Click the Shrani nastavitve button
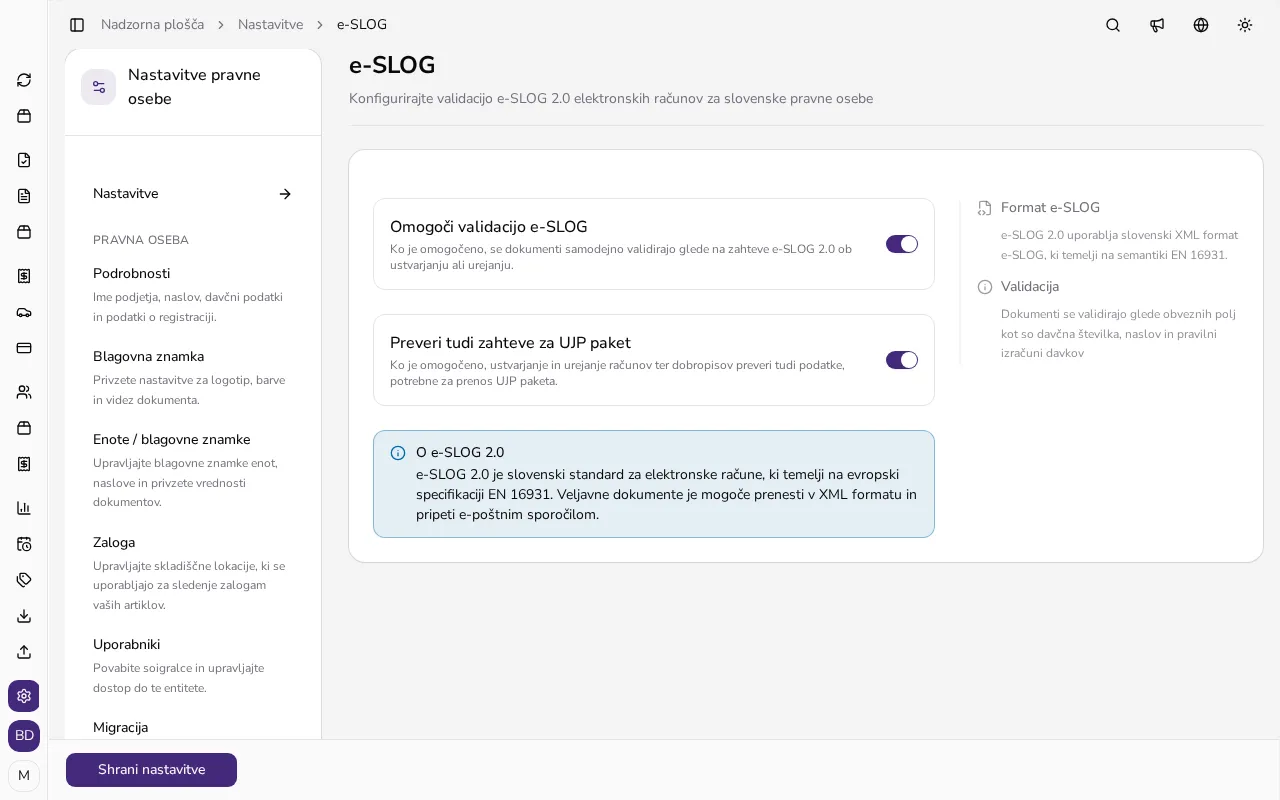 pos(152,770)
